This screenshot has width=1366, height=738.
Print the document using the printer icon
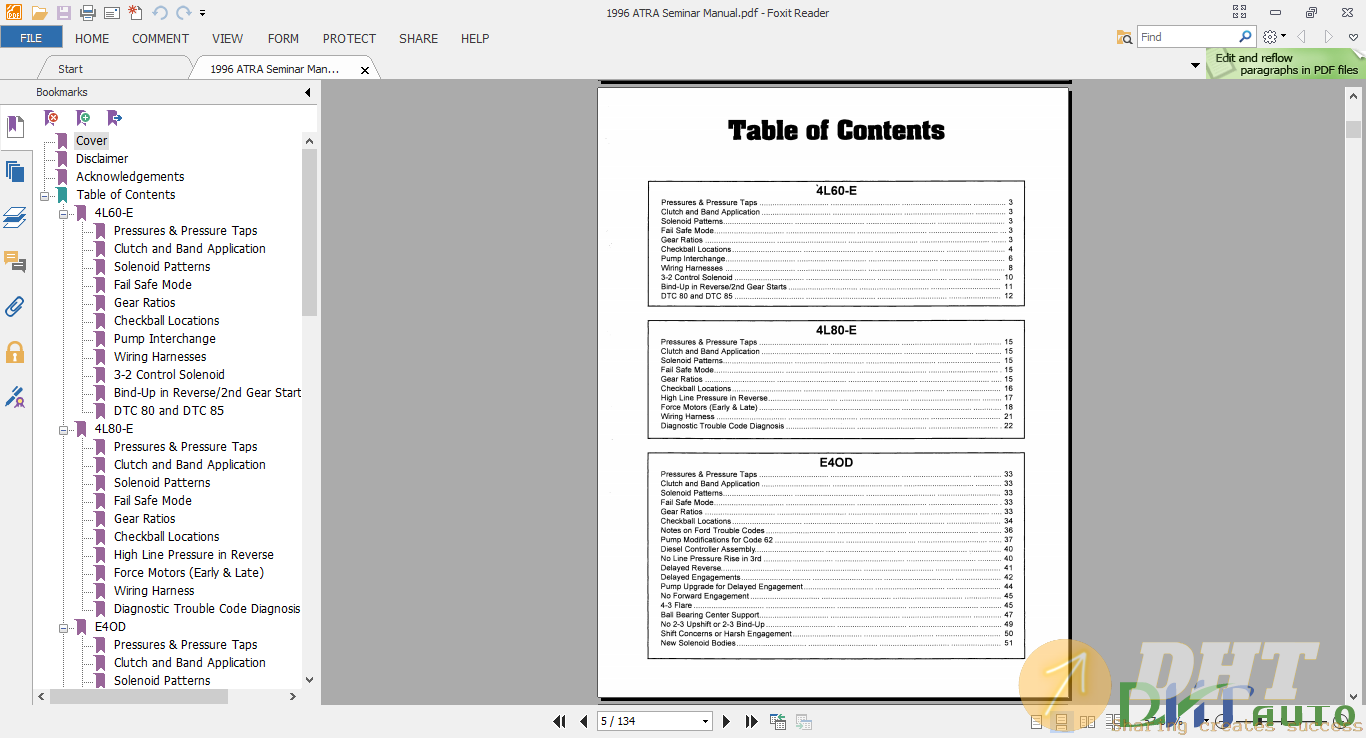[87, 13]
